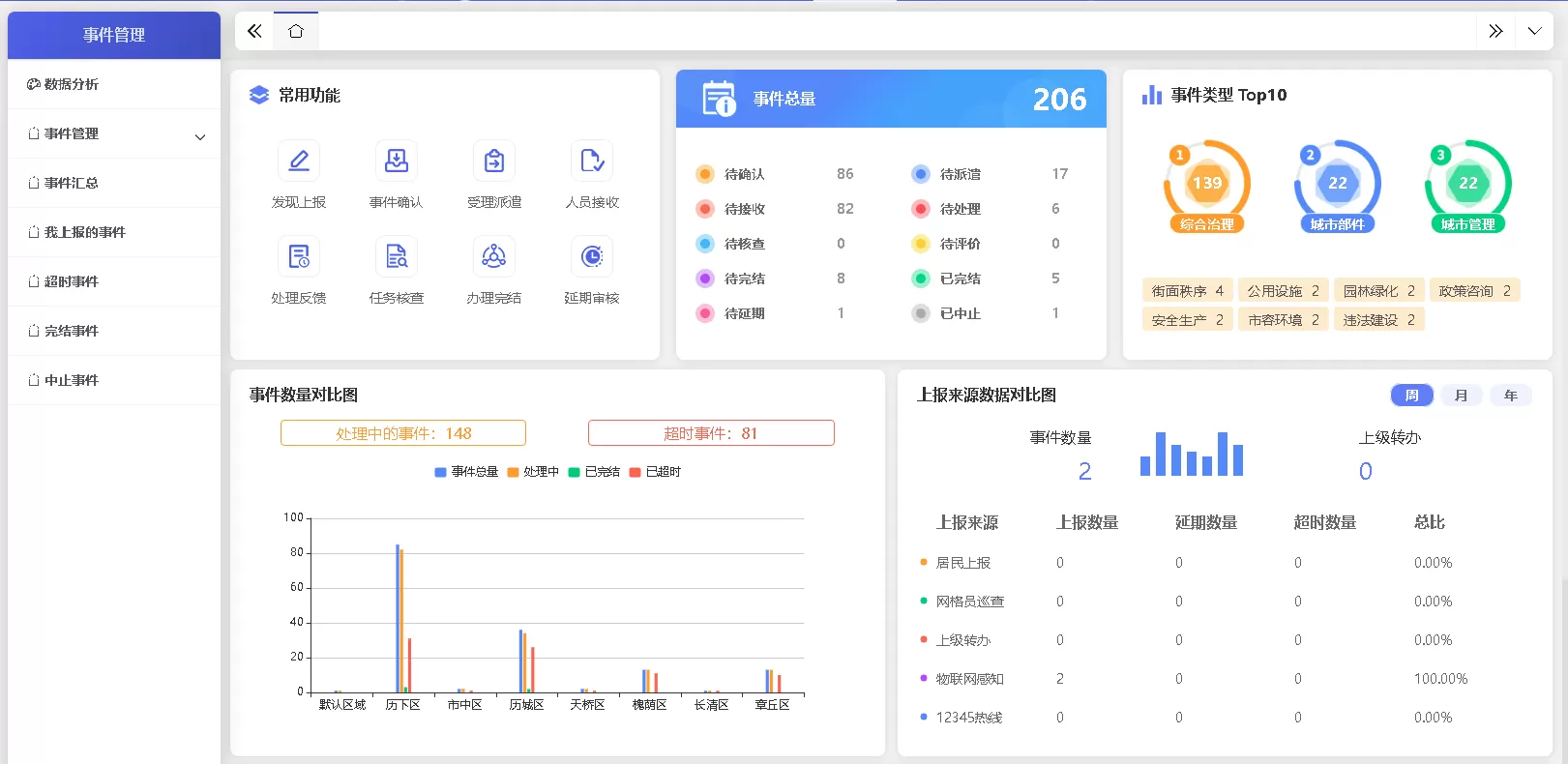Click the 已中止 status row
The width and height of the screenshot is (1568, 764).
point(991,313)
